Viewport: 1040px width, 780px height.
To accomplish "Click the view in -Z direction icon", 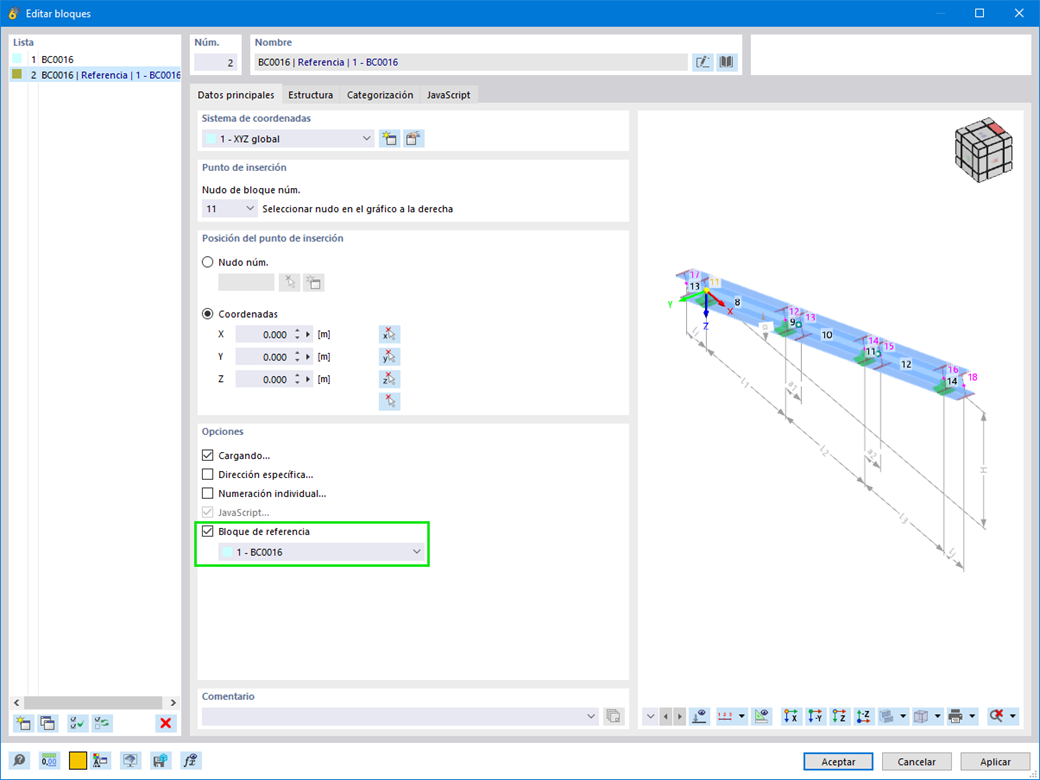I will (x=863, y=716).
